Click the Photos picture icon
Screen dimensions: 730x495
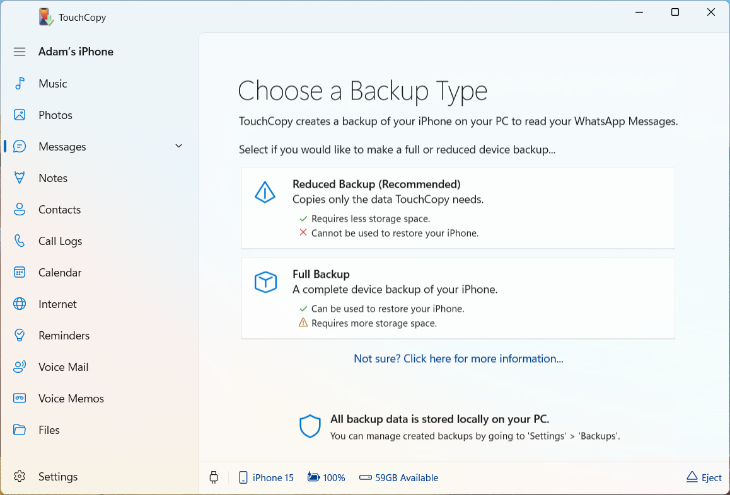click(20, 115)
